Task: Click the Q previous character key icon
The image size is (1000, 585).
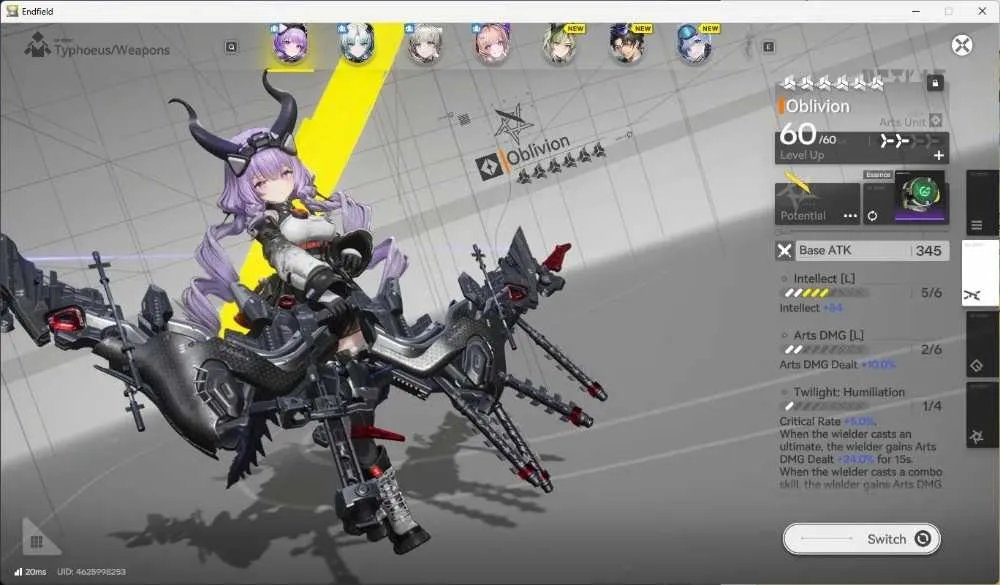Action: point(232,47)
